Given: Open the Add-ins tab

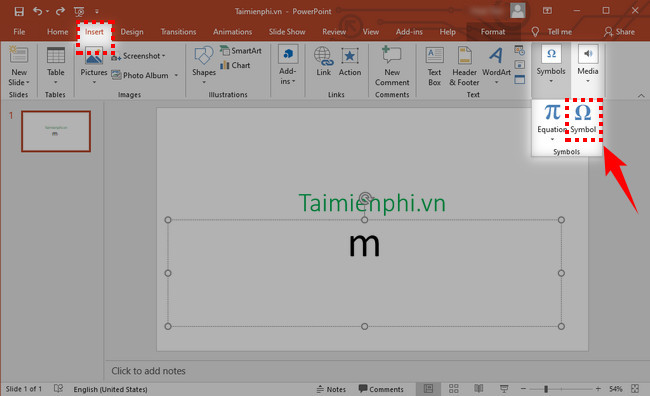Looking at the screenshot, I should pyautogui.click(x=409, y=32).
